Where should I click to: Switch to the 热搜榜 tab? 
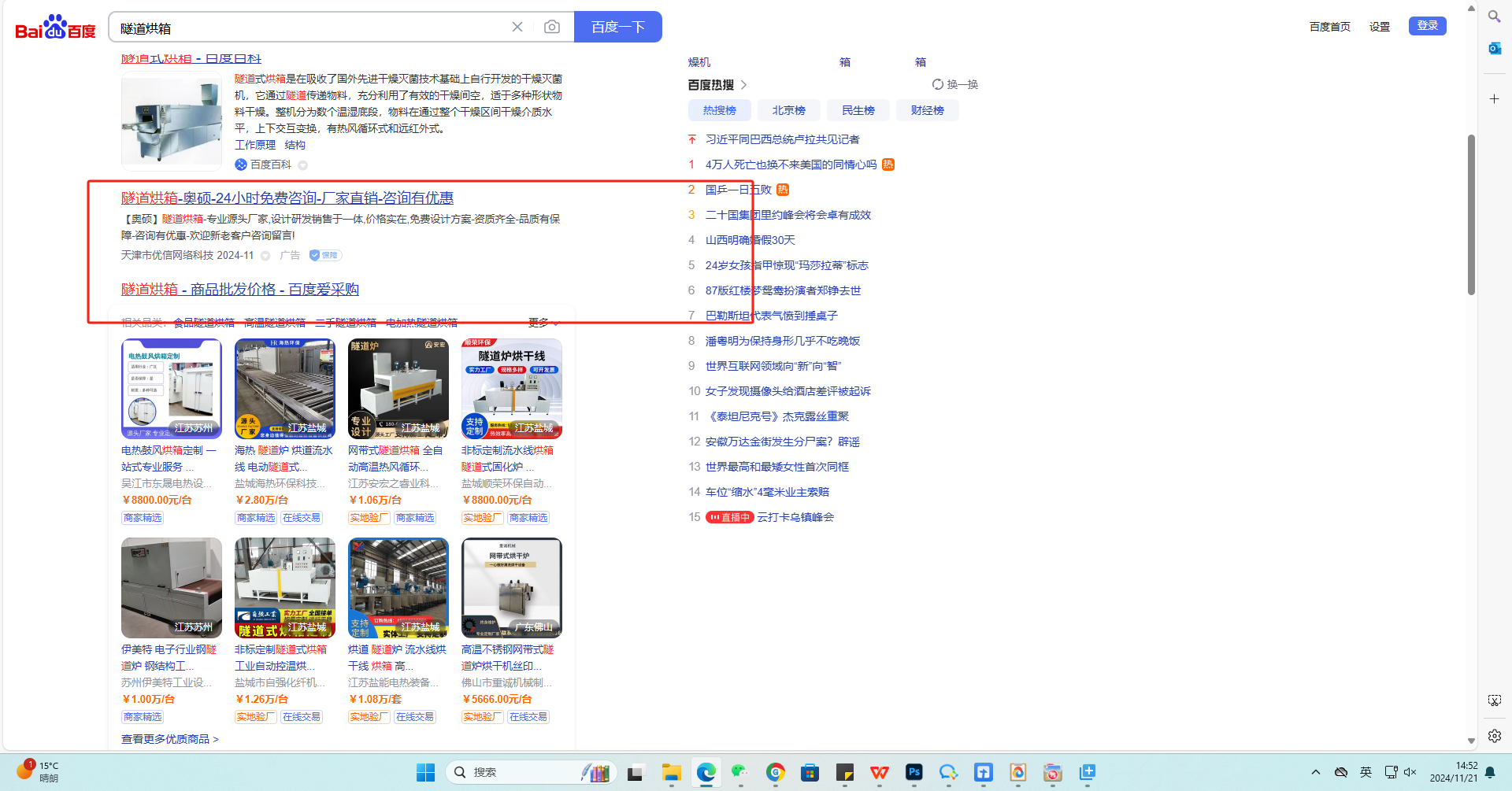pos(720,110)
